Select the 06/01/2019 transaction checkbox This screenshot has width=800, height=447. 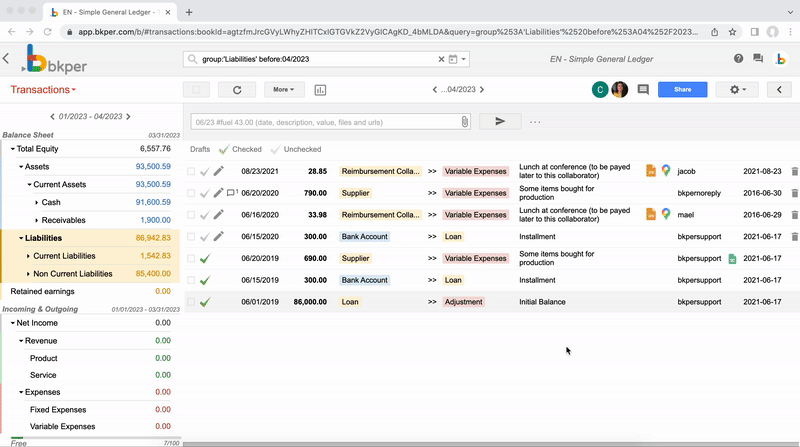pyautogui.click(x=191, y=302)
